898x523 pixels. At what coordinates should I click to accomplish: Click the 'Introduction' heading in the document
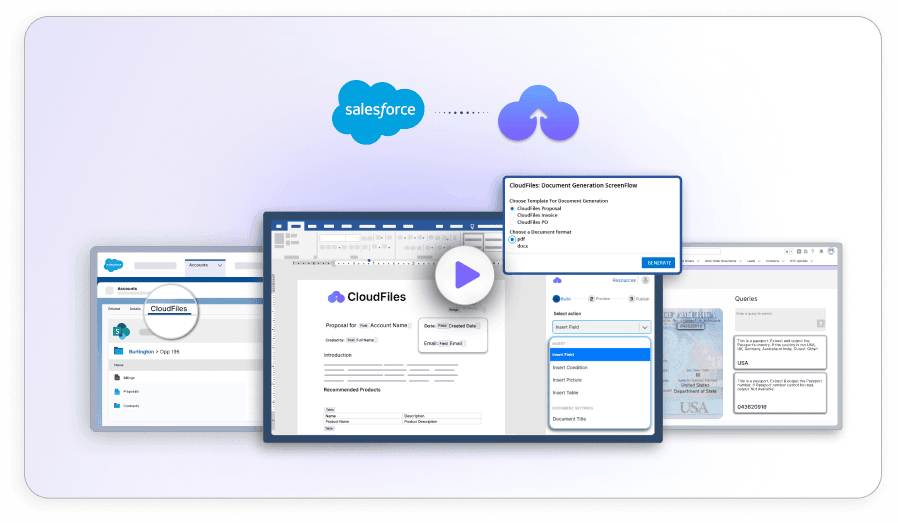pos(338,355)
